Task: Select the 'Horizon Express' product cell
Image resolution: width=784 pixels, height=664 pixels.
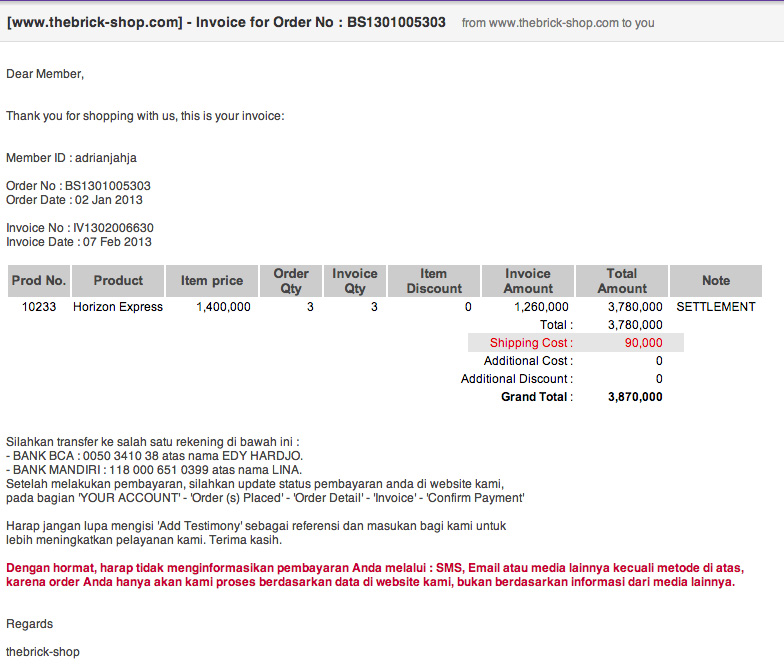Action: [118, 307]
